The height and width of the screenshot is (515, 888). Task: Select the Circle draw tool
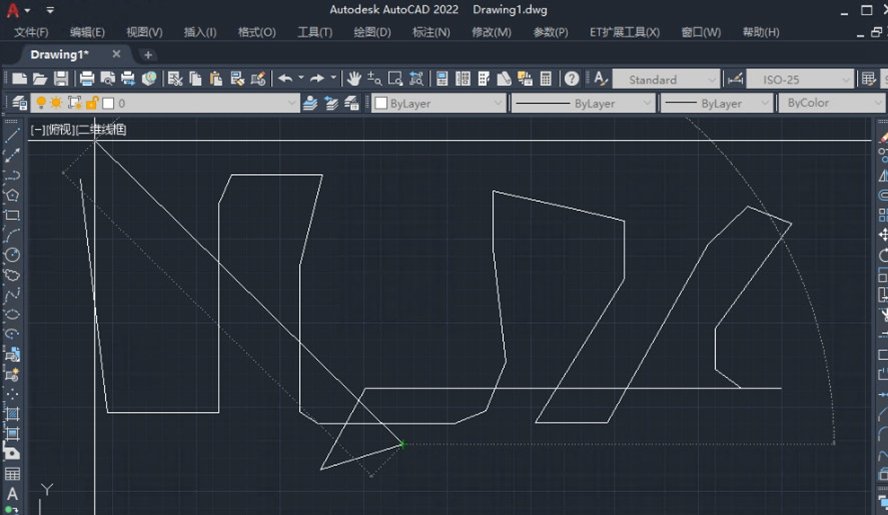pyautogui.click(x=12, y=255)
